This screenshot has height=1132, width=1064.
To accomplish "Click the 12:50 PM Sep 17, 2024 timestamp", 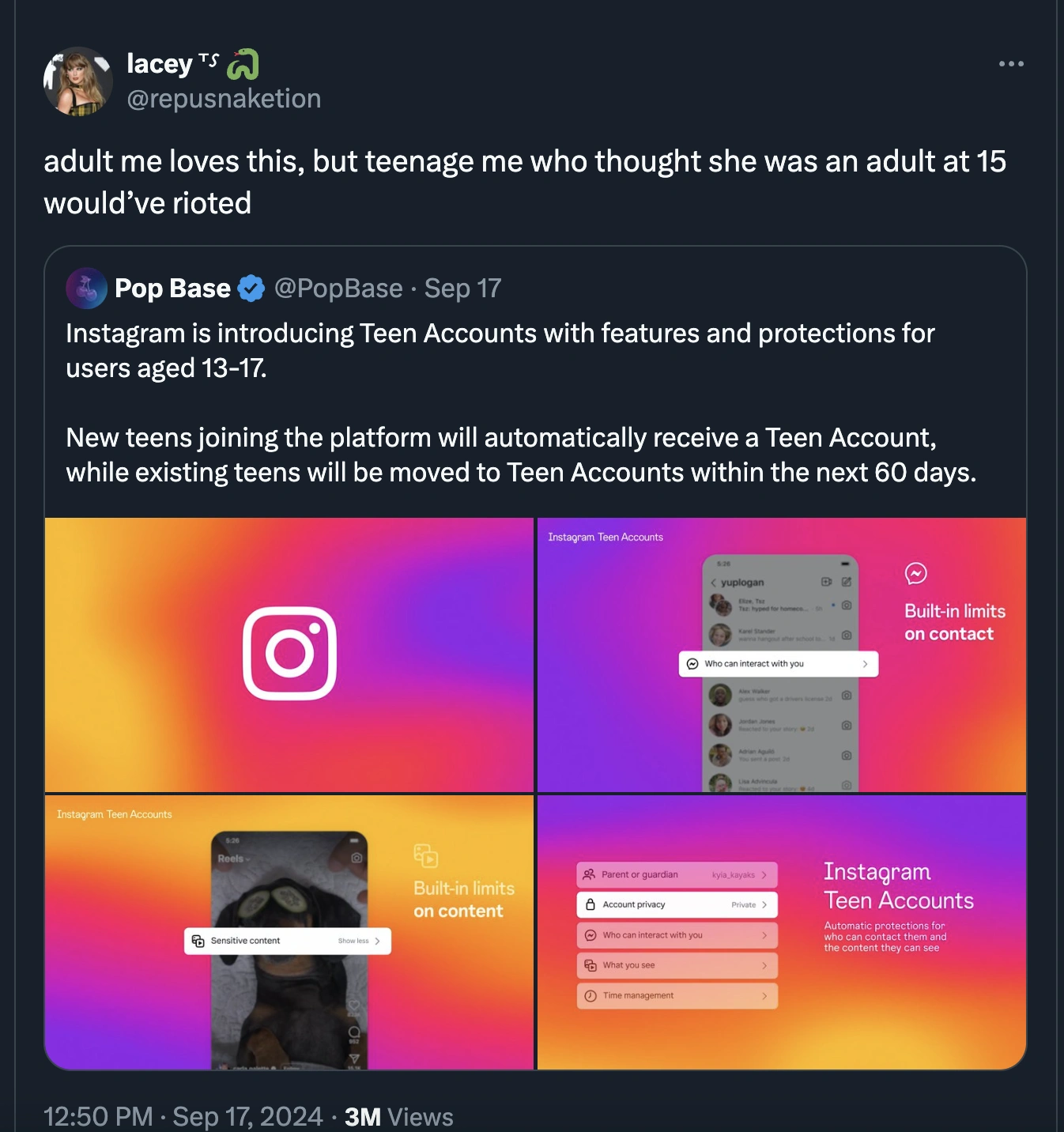I will [x=183, y=1116].
